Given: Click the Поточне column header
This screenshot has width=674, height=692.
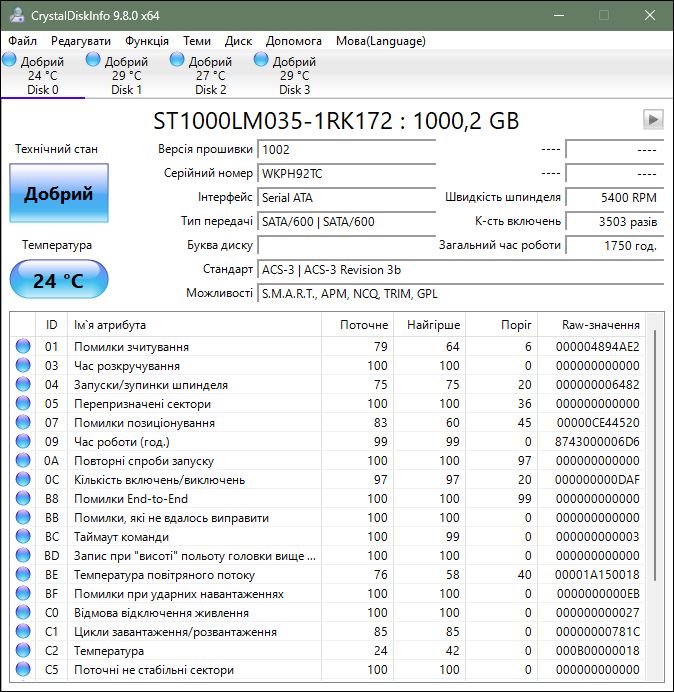Looking at the screenshot, I should point(358,325).
